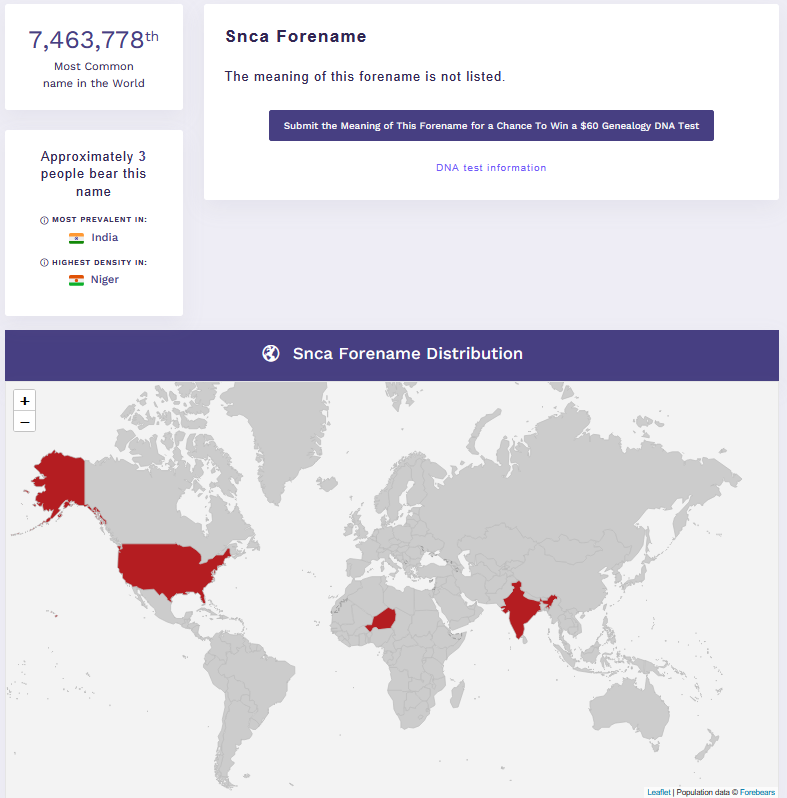Select India's red region on the map
Image resolution: width=787 pixels, height=798 pixels.
[x=520, y=610]
